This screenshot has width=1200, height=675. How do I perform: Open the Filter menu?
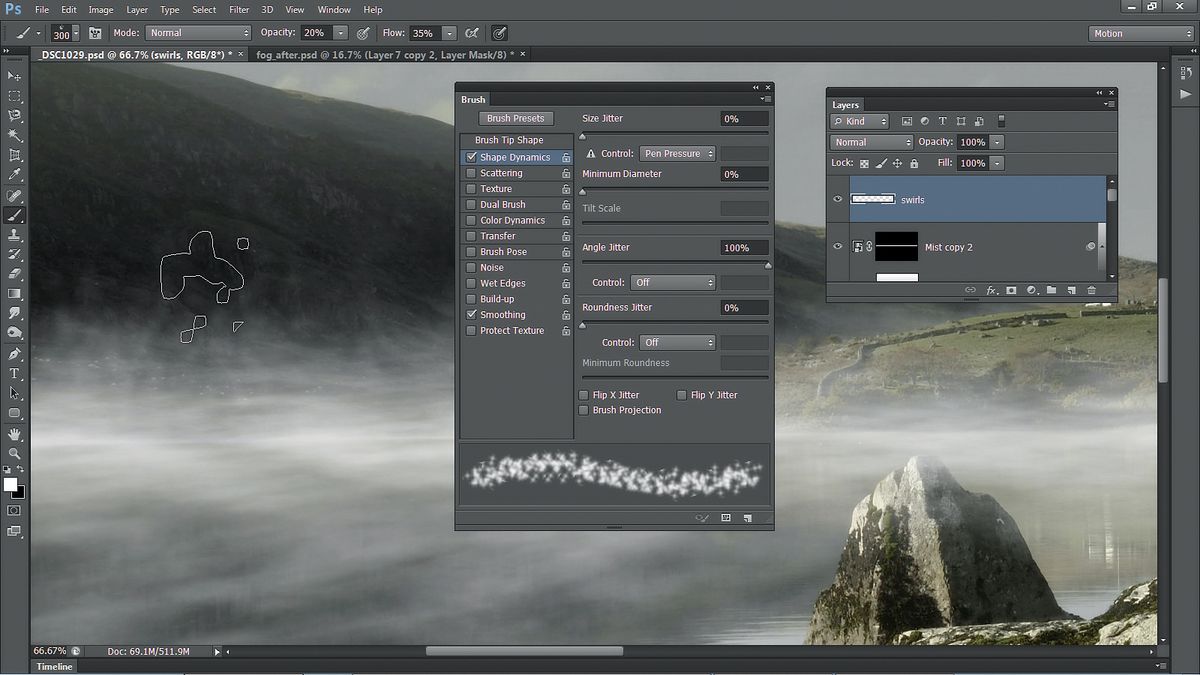(239, 9)
